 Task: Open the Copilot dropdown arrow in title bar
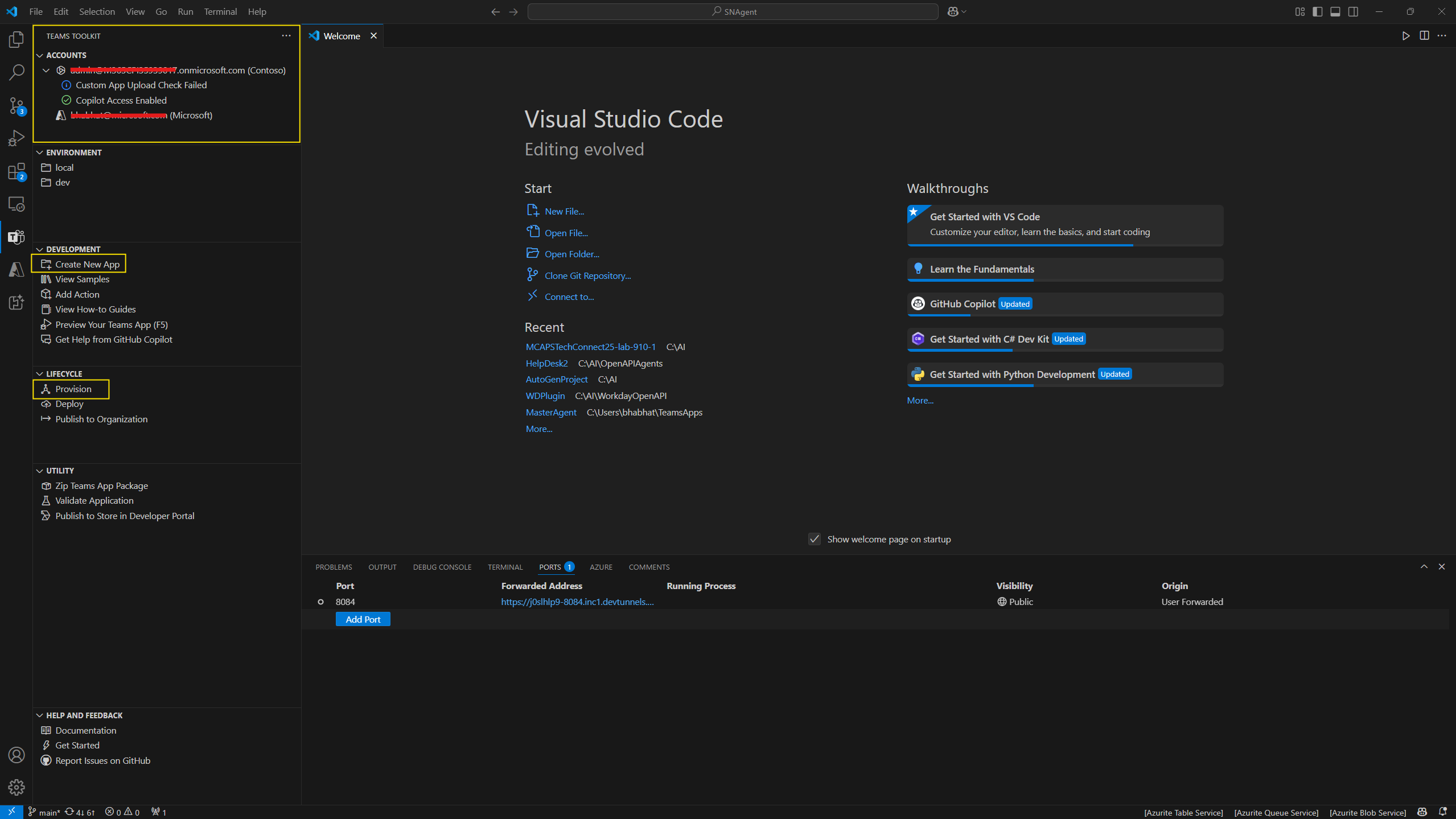tap(964, 11)
